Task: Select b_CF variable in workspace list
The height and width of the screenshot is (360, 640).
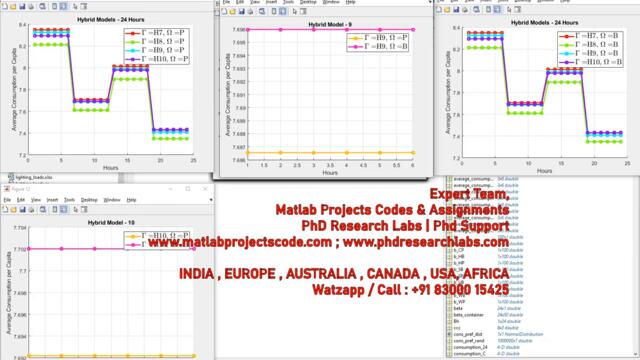Action: tap(459, 250)
